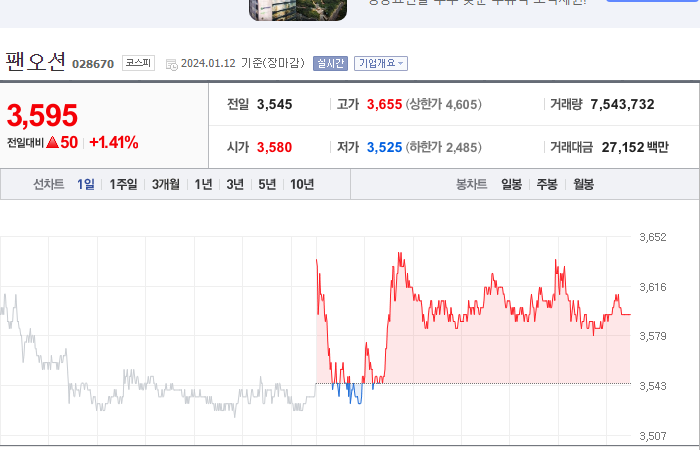Click the 팬오션 stock name heading
The width and height of the screenshot is (700, 450).
(x=36, y=62)
